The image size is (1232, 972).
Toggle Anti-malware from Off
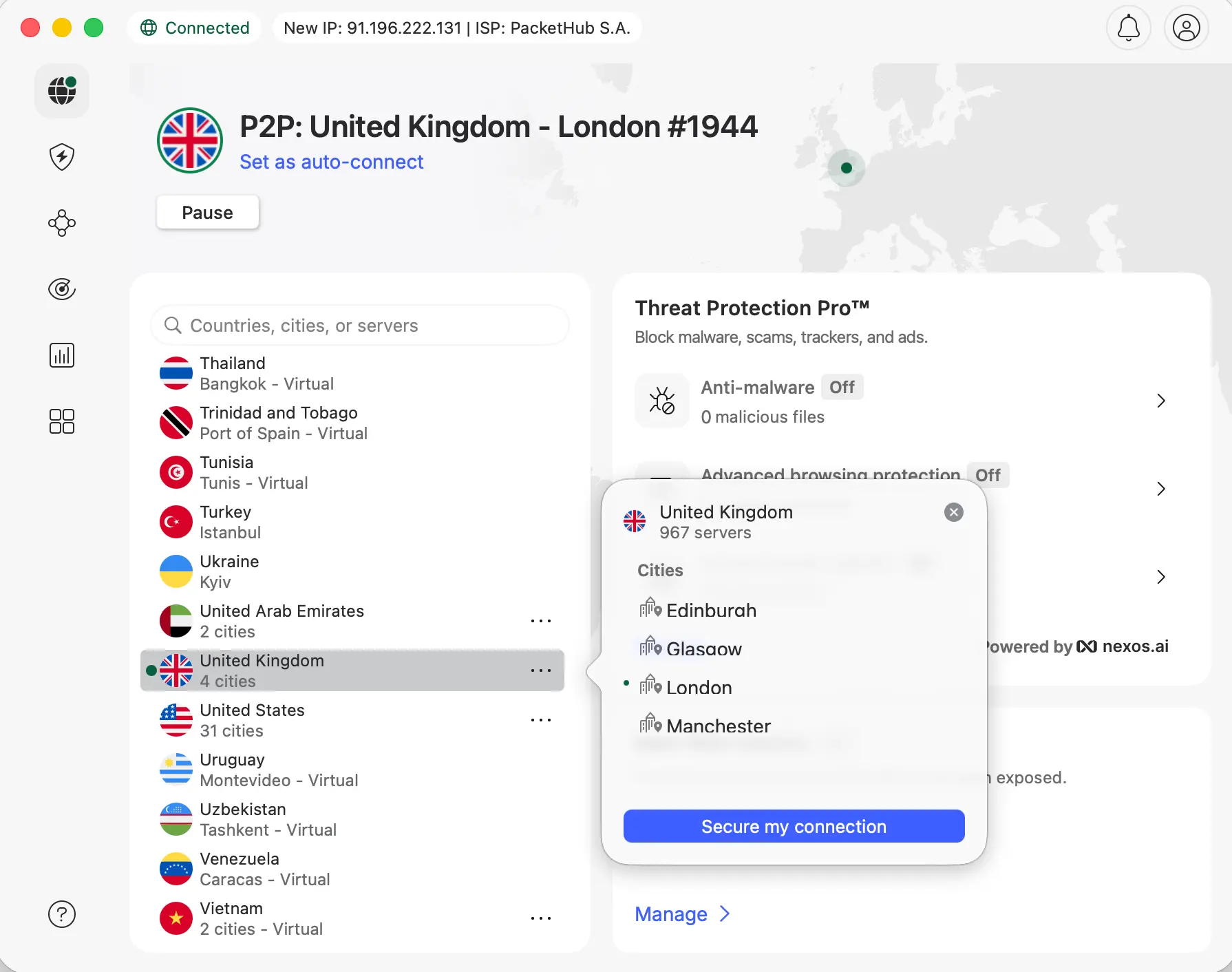coord(842,387)
